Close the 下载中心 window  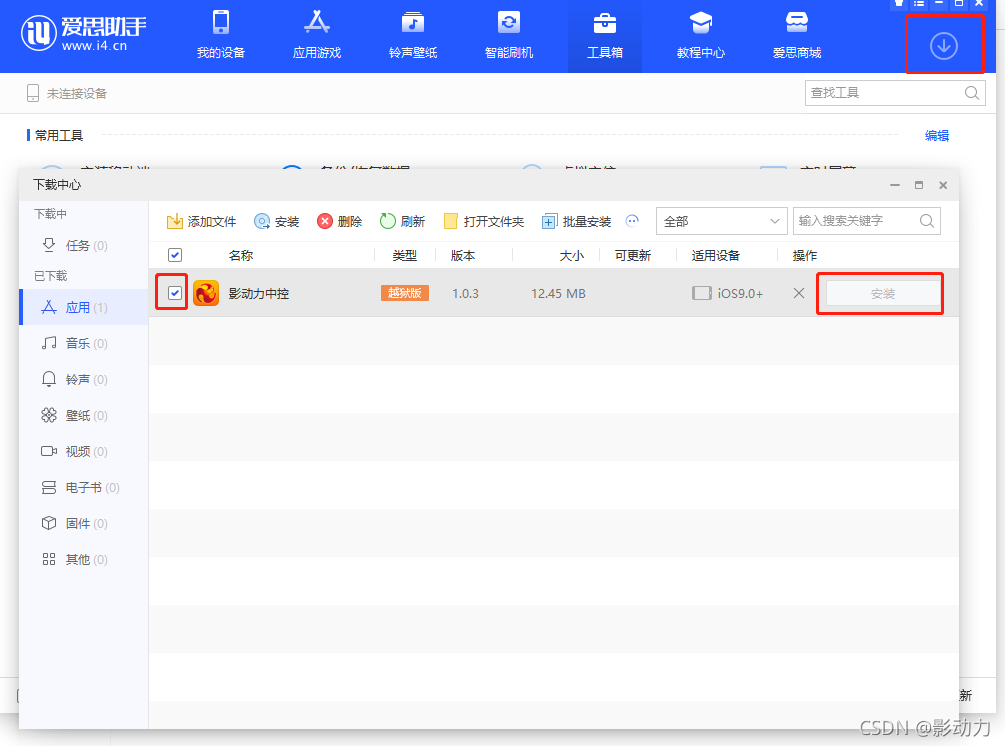point(943,185)
